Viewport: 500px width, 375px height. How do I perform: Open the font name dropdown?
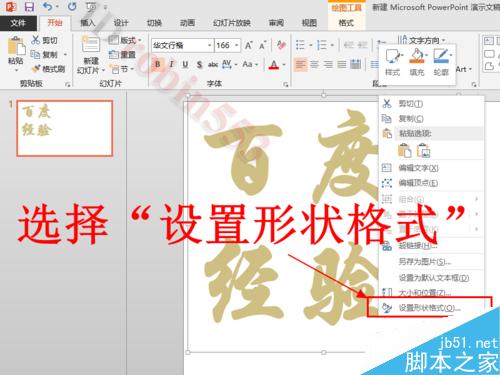[x=210, y=45]
